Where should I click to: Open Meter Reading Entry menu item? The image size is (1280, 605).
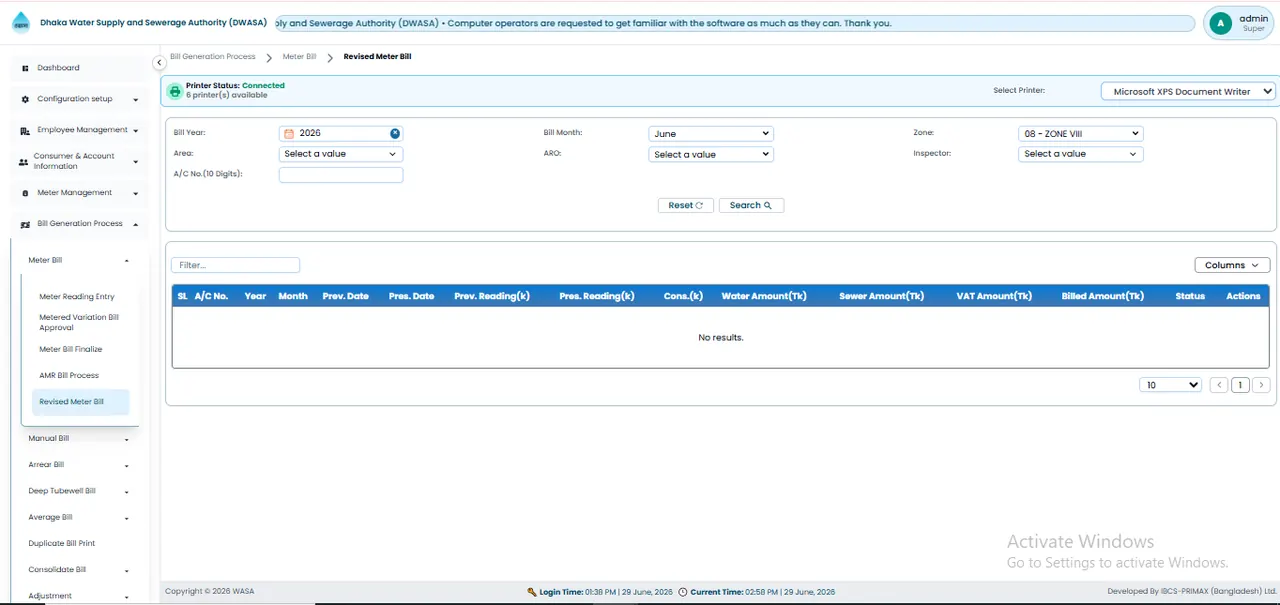coord(77,297)
